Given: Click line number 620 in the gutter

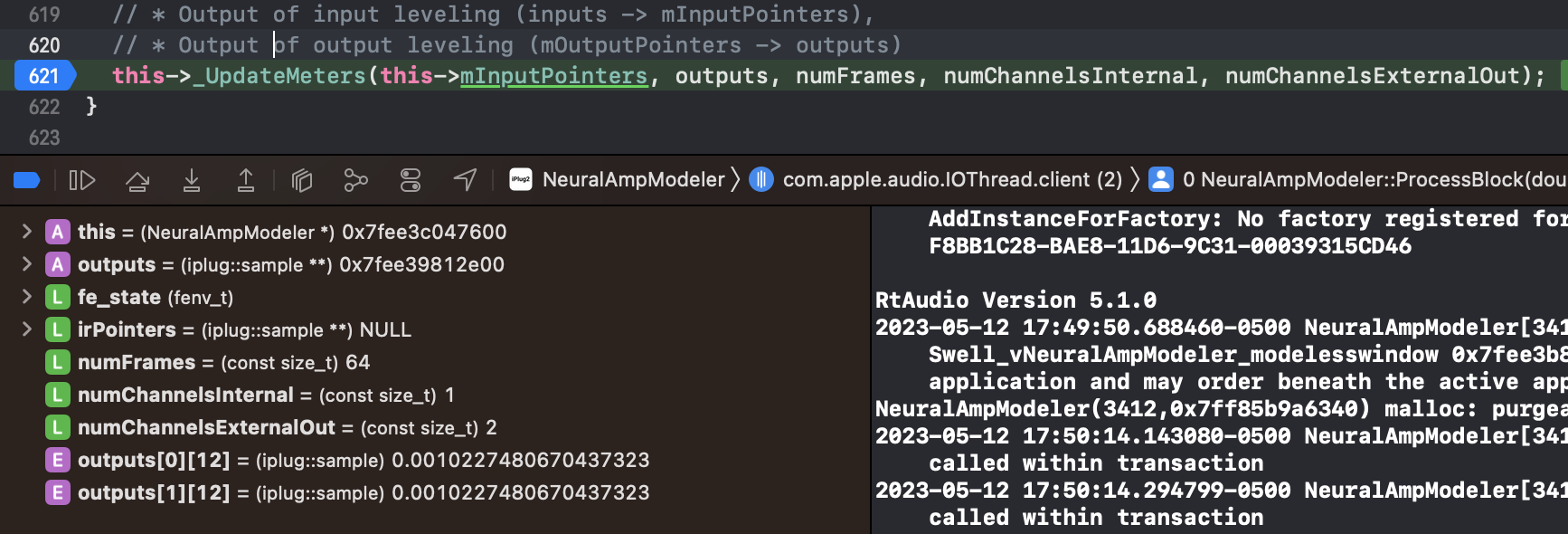Looking at the screenshot, I should pos(44,44).
